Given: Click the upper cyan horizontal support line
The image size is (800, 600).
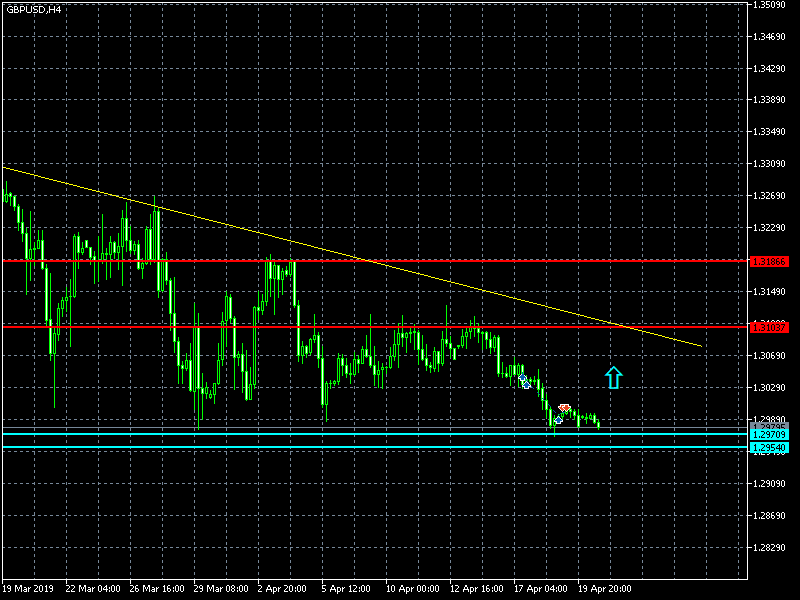Looking at the screenshot, I should (300, 435).
